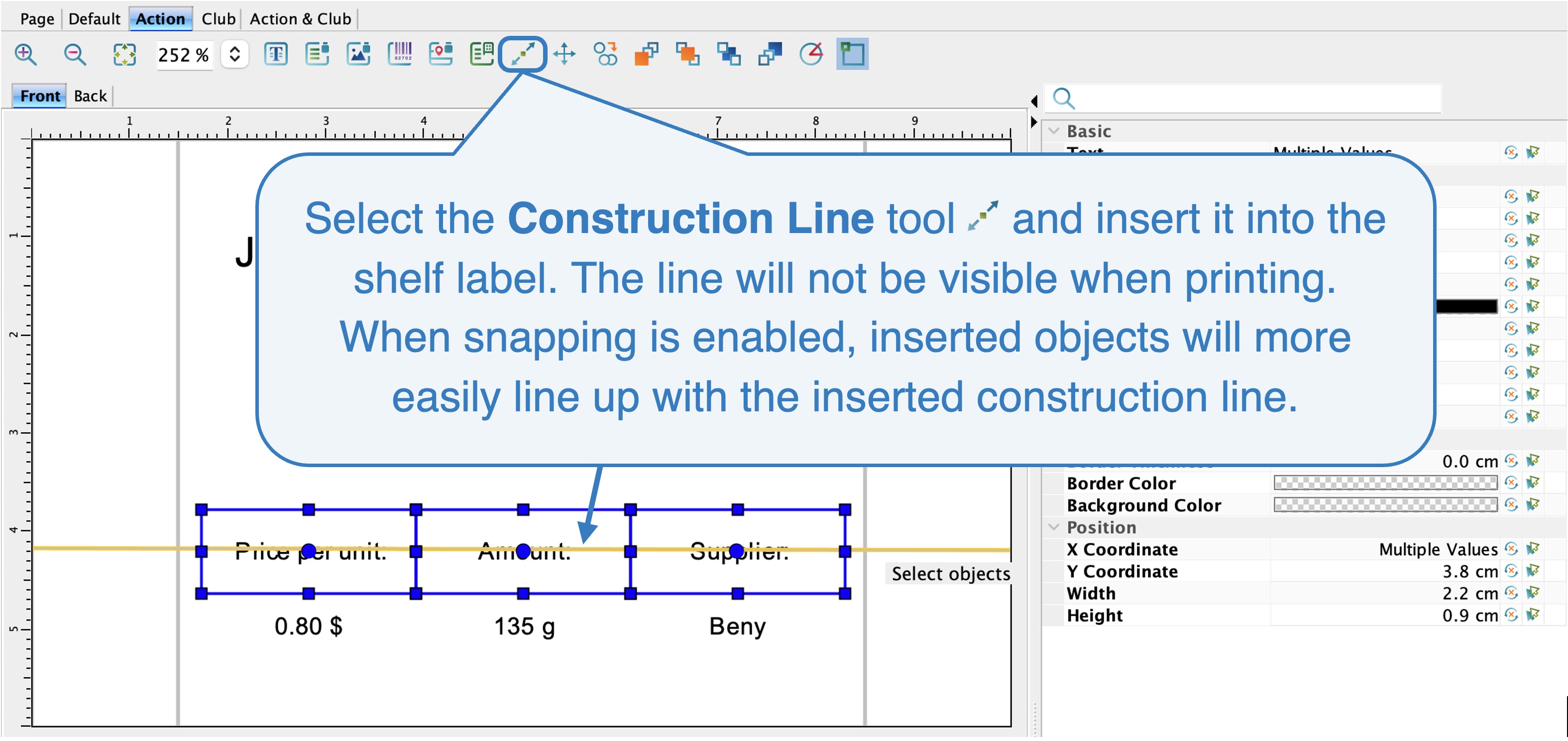Screen dimensions: 1568x741
Task: Open the Background Color checkered swatch
Action: click(1385, 505)
